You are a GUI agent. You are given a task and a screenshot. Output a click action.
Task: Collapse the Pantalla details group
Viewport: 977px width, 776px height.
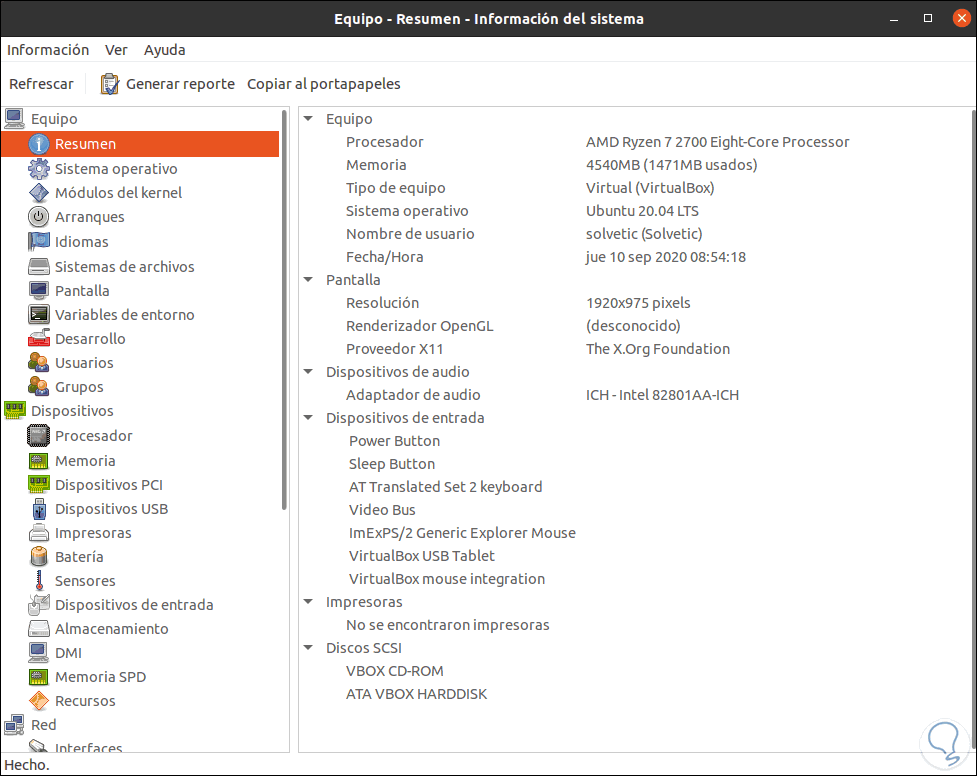(x=310, y=280)
